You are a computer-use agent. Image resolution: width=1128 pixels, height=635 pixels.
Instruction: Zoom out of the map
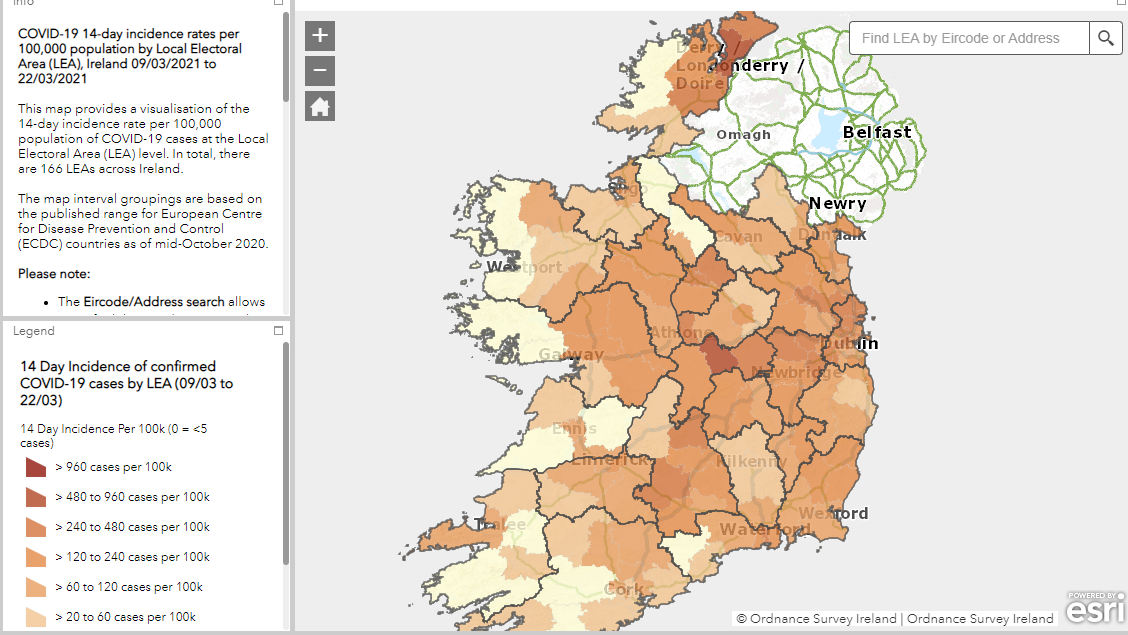tap(320, 71)
